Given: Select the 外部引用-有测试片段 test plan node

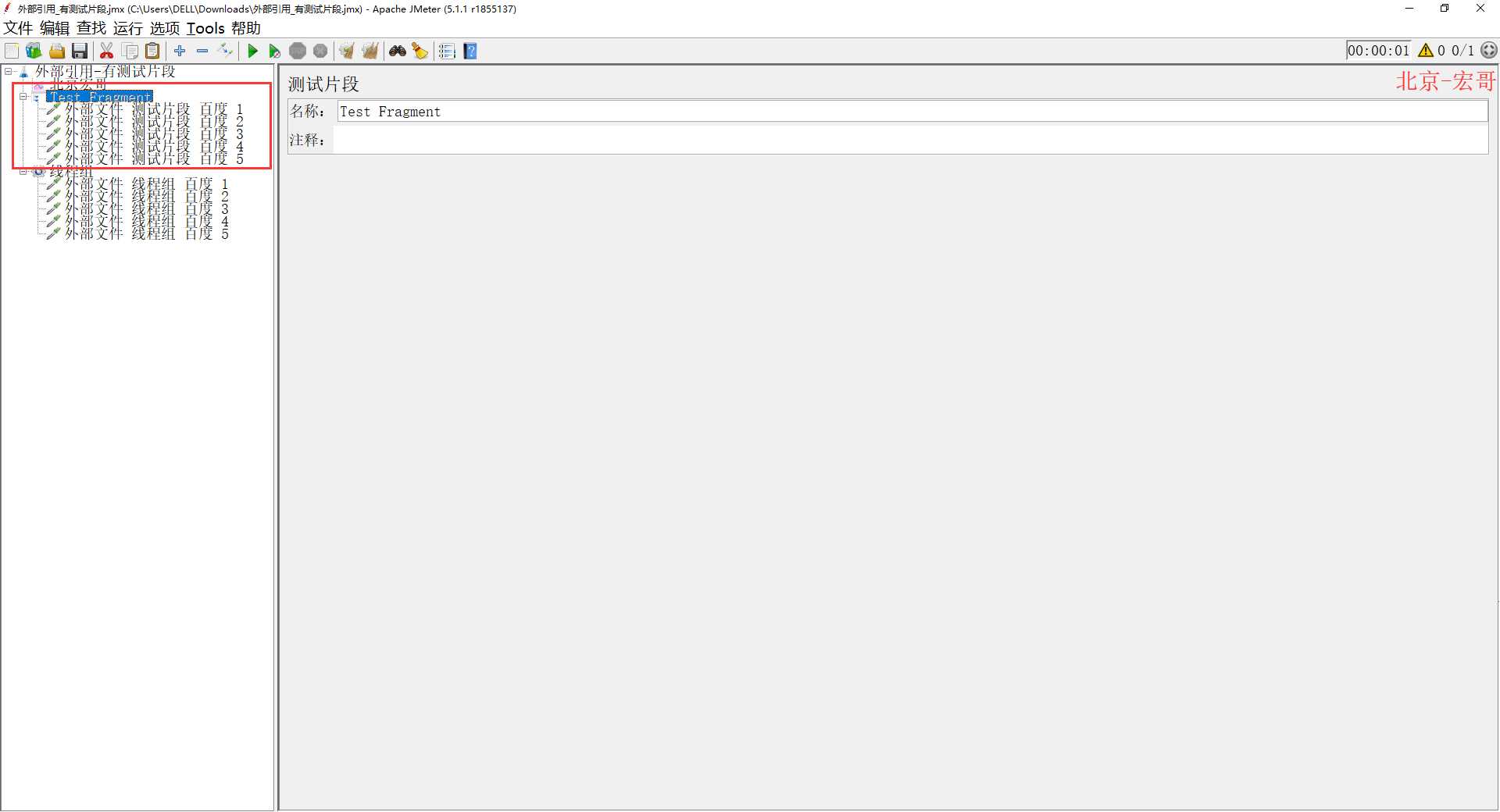Looking at the screenshot, I should click(x=105, y=72).
